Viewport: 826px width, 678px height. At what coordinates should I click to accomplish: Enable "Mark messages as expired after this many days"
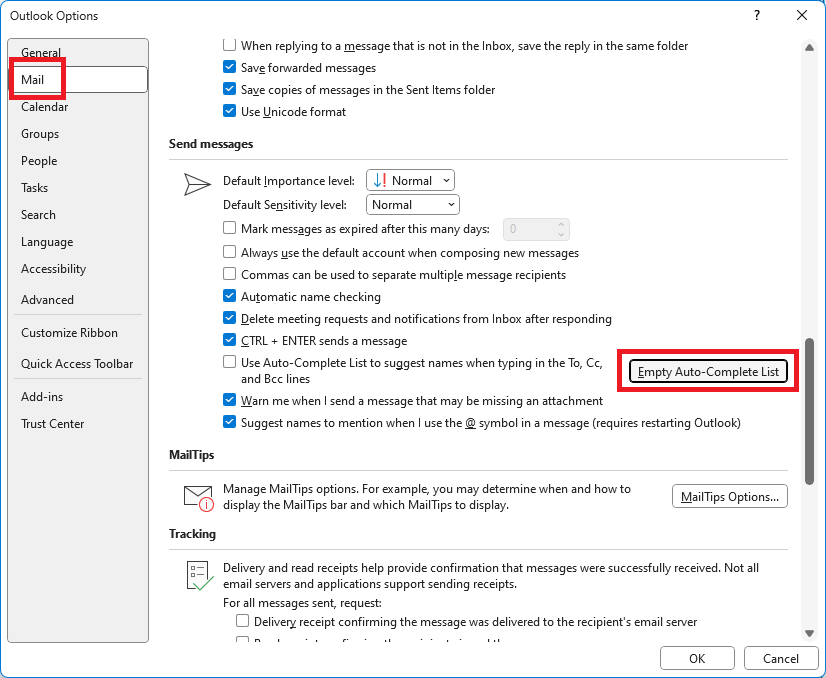(229, 229)
